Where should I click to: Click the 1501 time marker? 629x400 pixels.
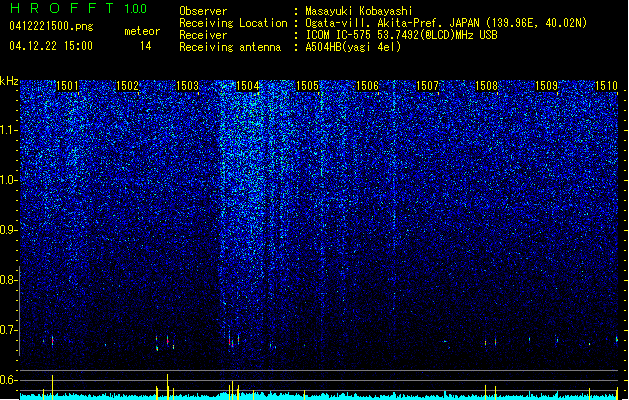coord(67,86)
